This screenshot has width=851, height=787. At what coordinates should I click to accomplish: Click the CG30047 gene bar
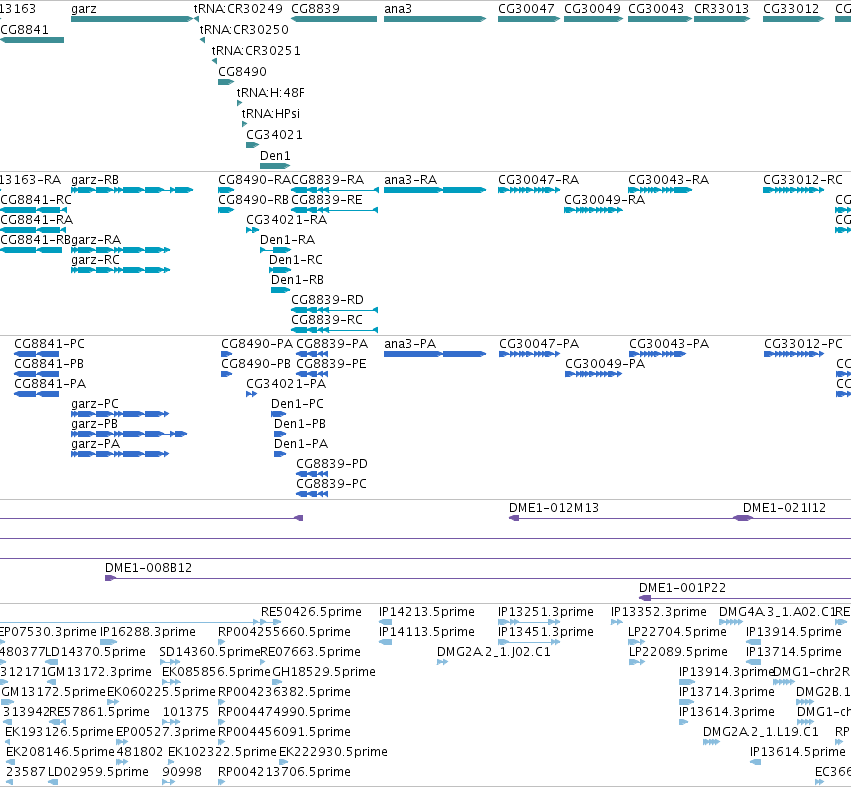[529, 19]
